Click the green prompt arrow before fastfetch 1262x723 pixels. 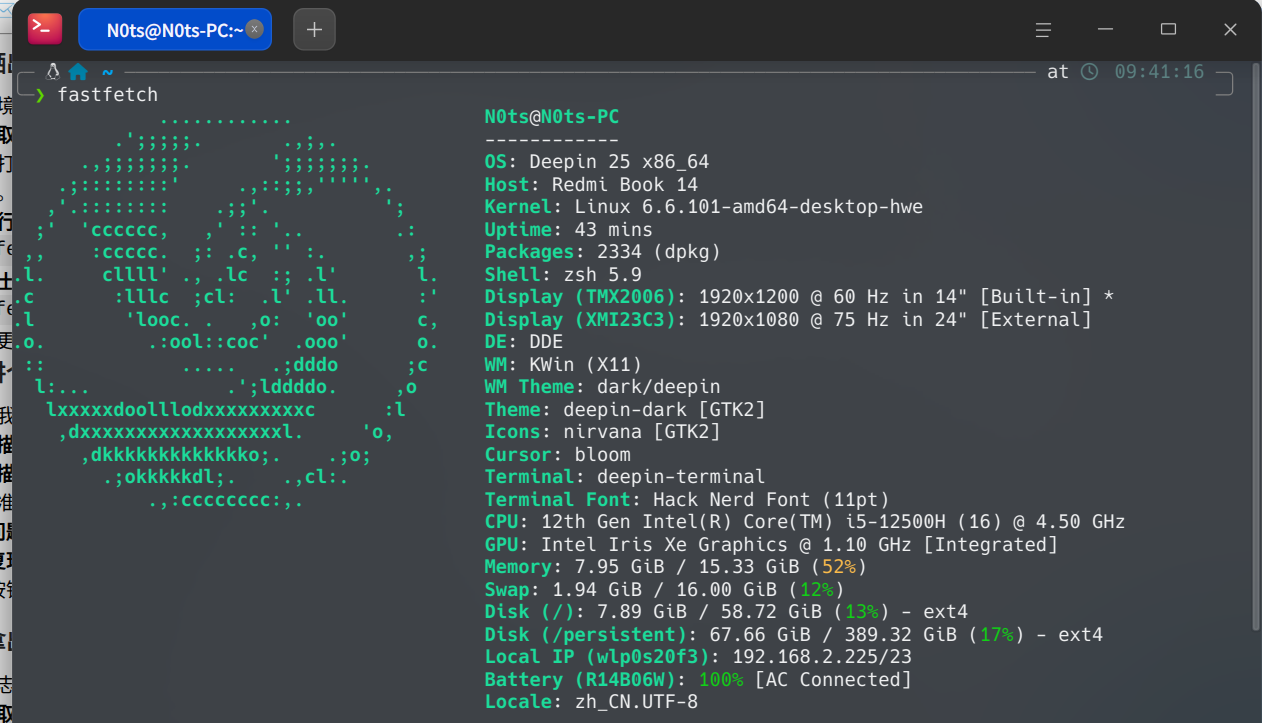pos(40,95)
